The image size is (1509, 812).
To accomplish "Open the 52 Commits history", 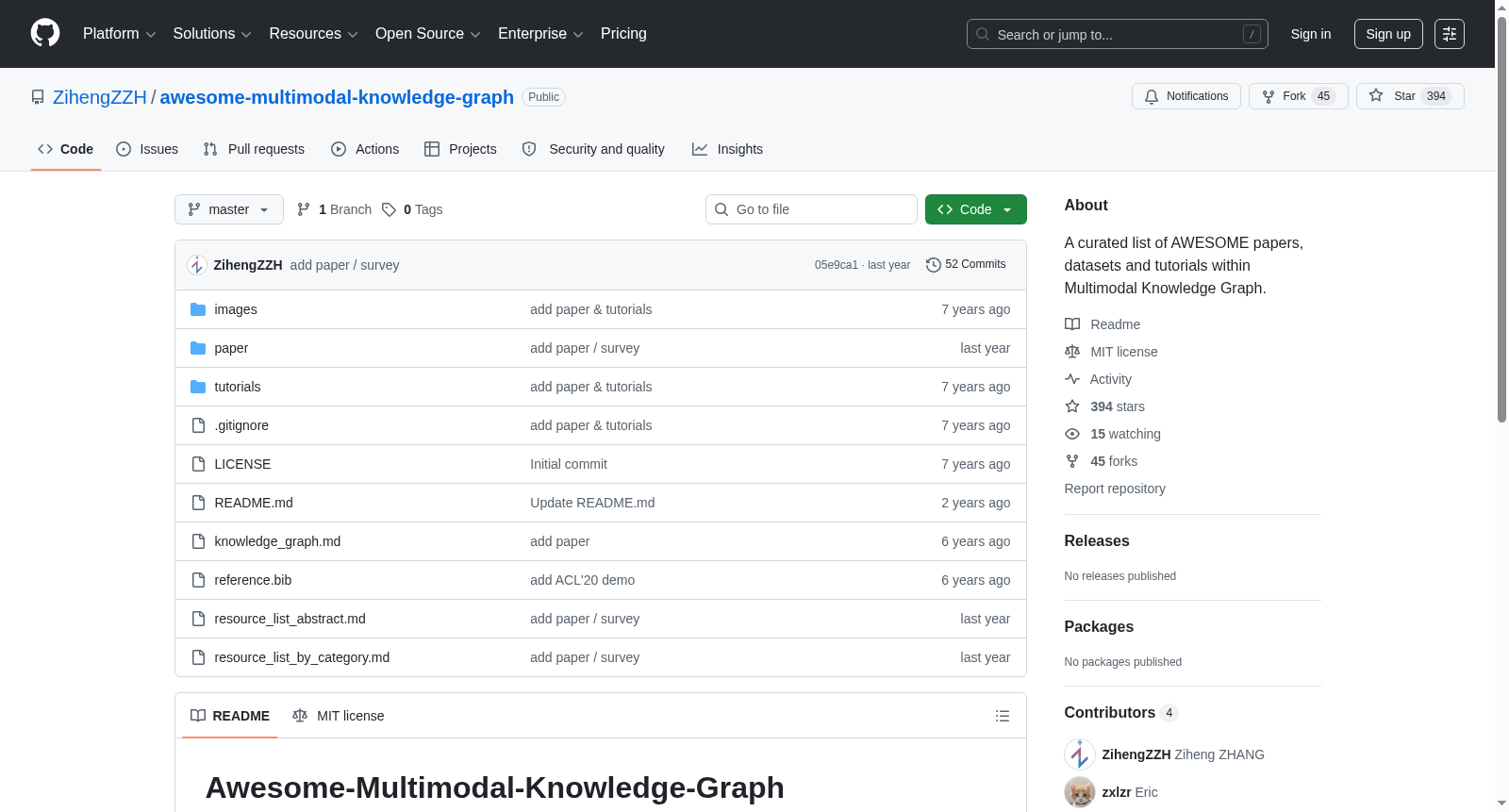I will click(966, 264).
